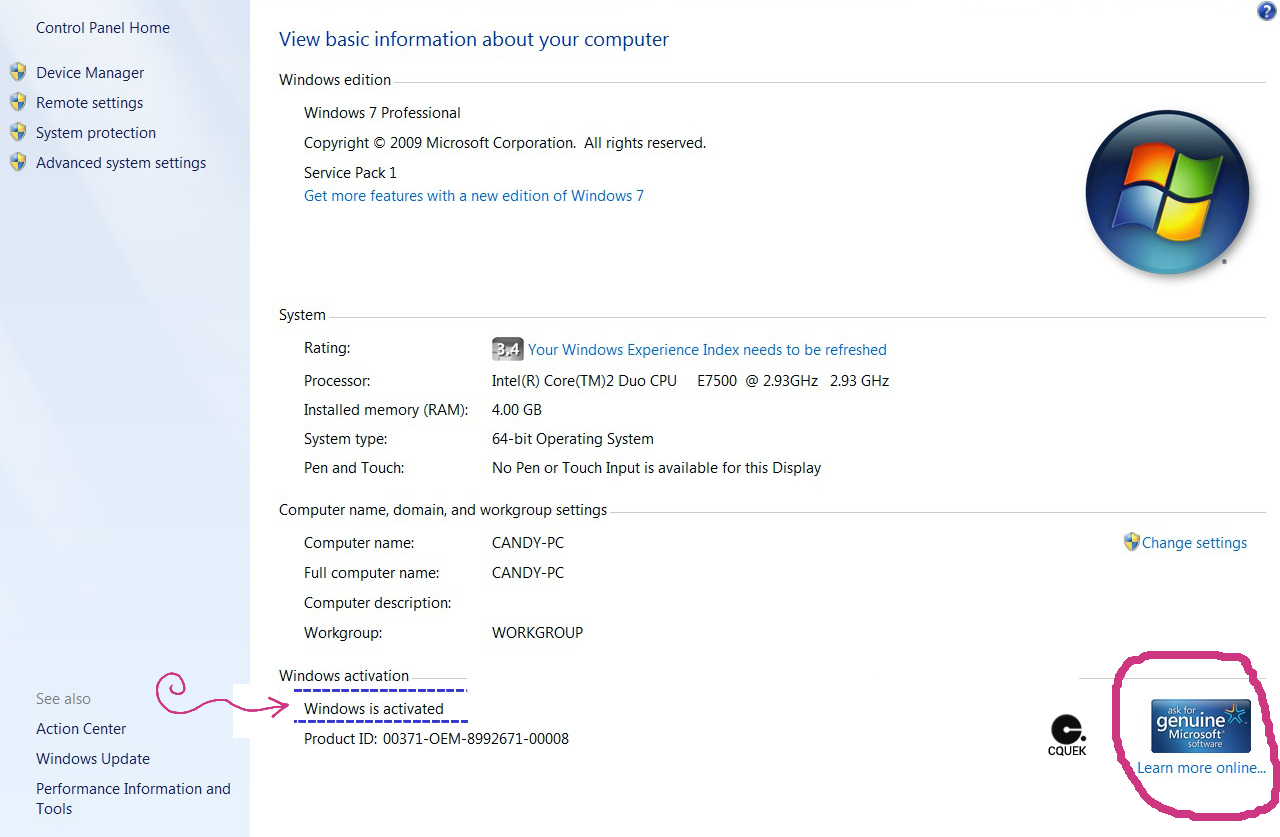Click the Installed memory (RAM) label
Viewport: 1280px width, 837px height.
tap(386, 410)
